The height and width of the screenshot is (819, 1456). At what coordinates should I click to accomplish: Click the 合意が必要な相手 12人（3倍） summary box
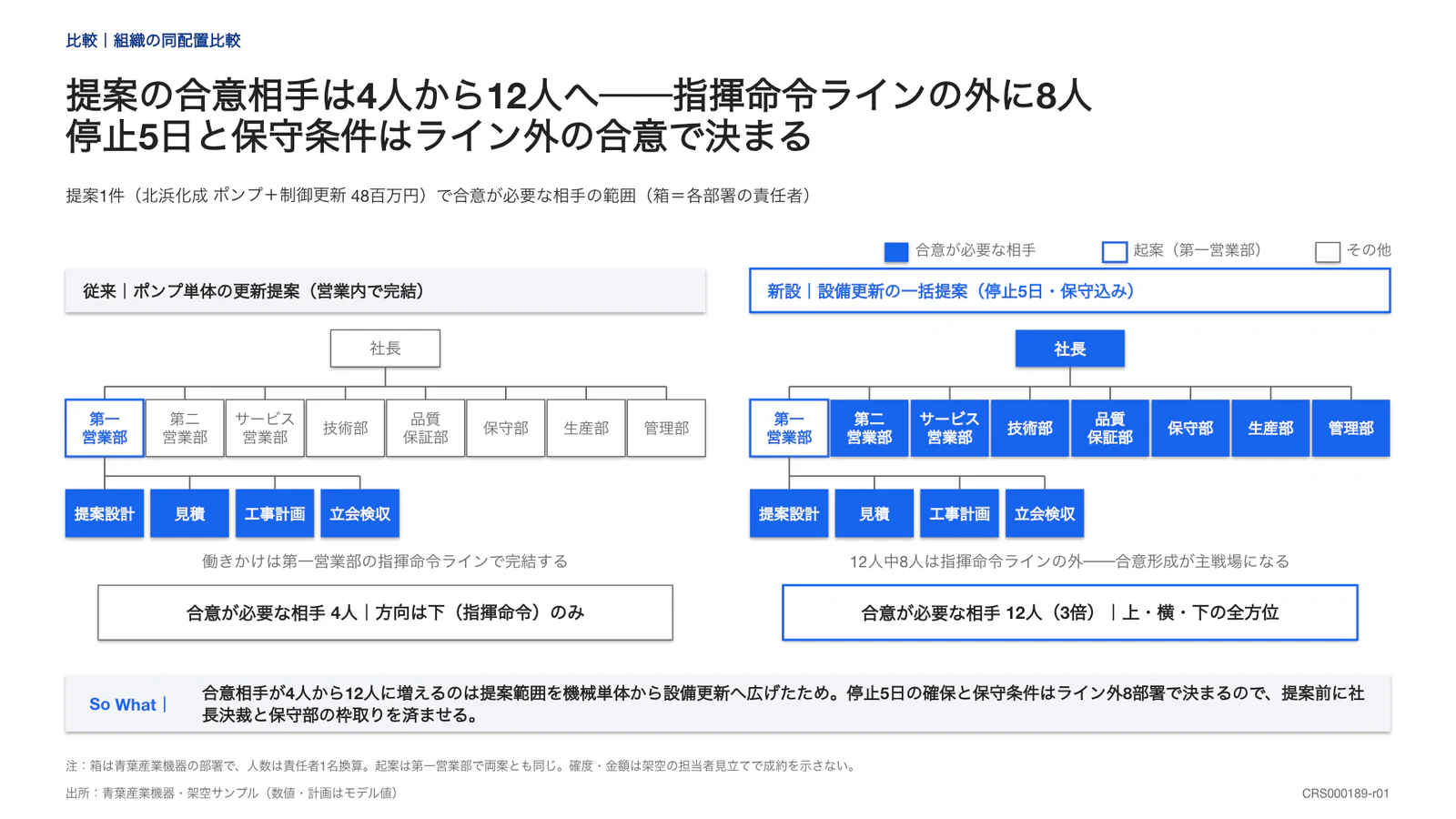click(1070, 612)
